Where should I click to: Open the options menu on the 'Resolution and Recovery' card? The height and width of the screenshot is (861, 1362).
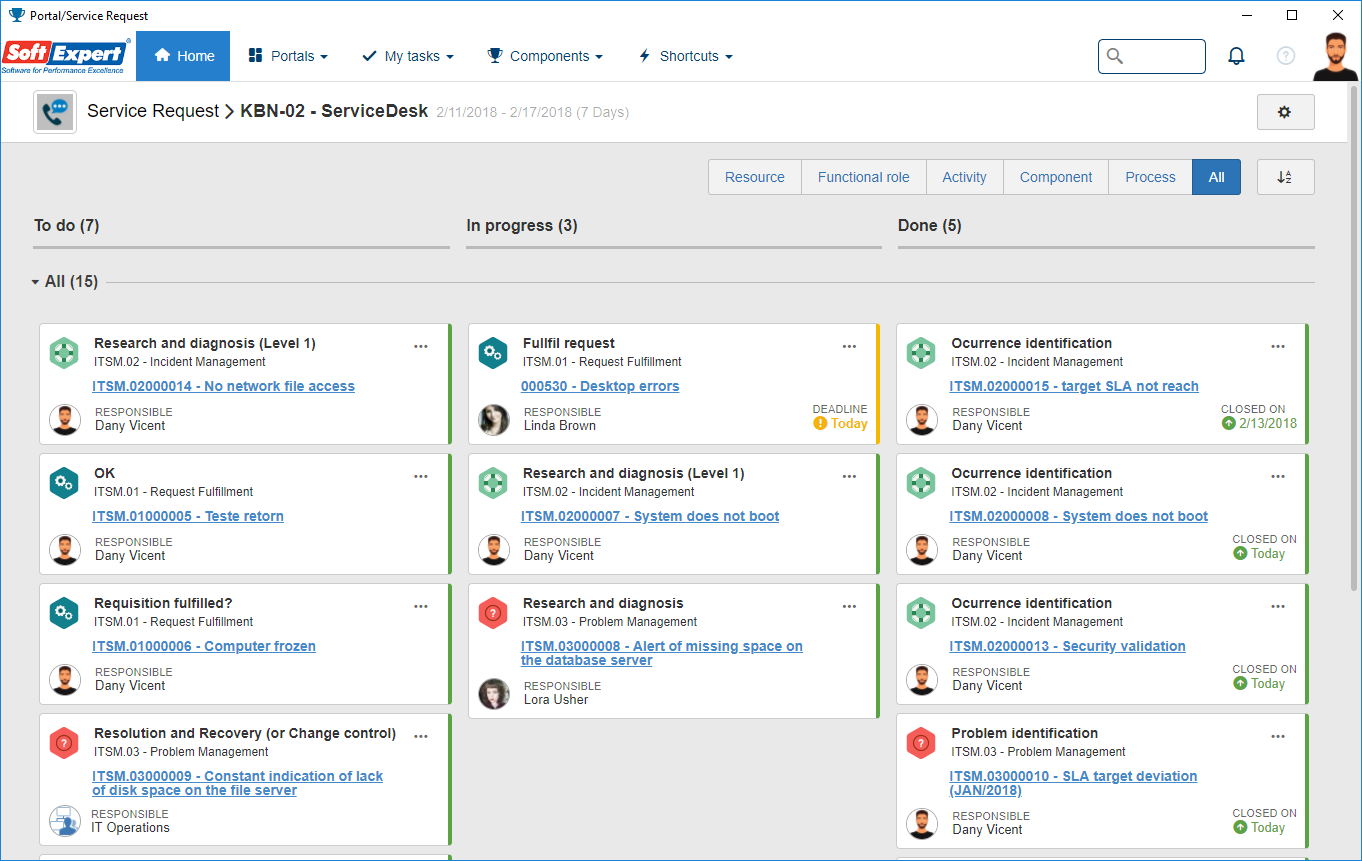[x=421, y=736]
